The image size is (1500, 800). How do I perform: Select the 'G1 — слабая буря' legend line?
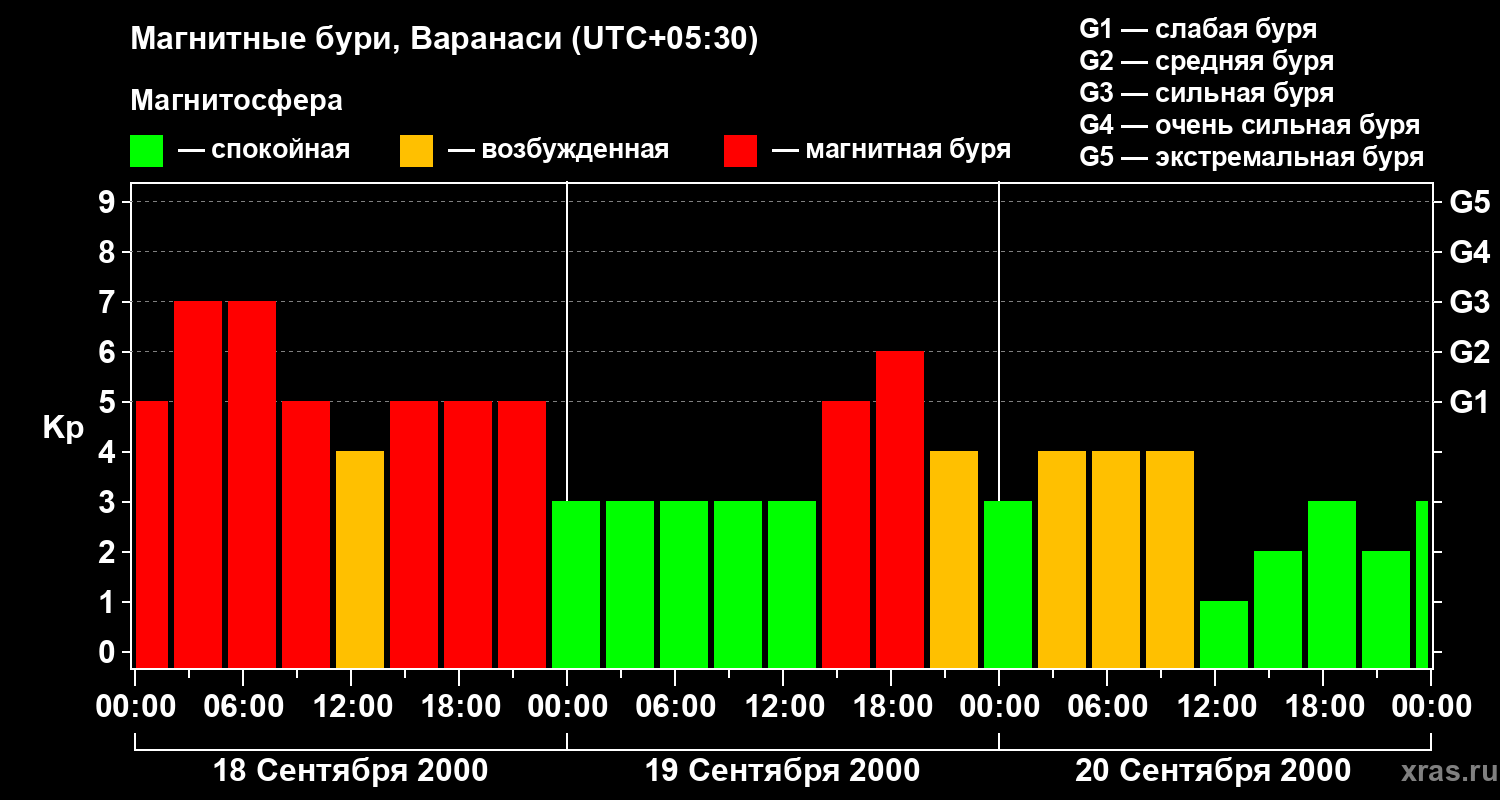pos(1198,29)
